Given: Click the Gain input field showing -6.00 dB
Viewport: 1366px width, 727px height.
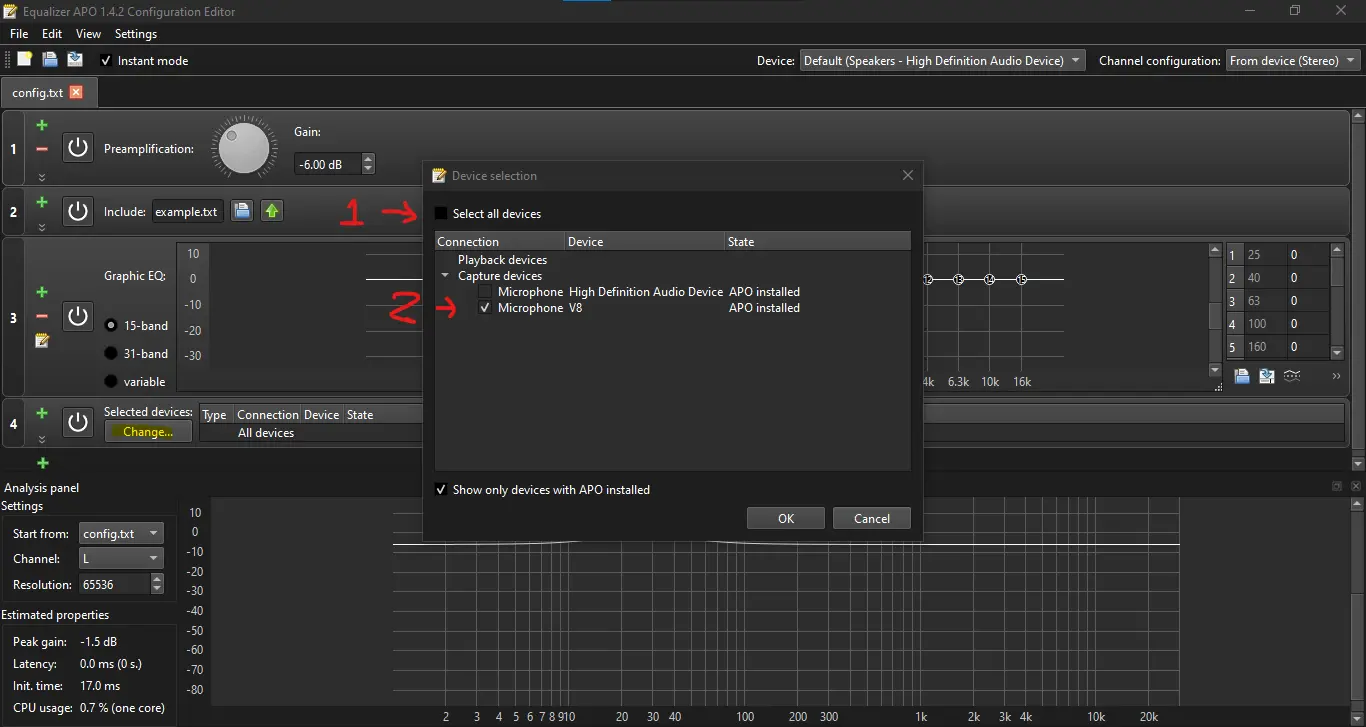Looking at the screenshot, I should (328, 164).
